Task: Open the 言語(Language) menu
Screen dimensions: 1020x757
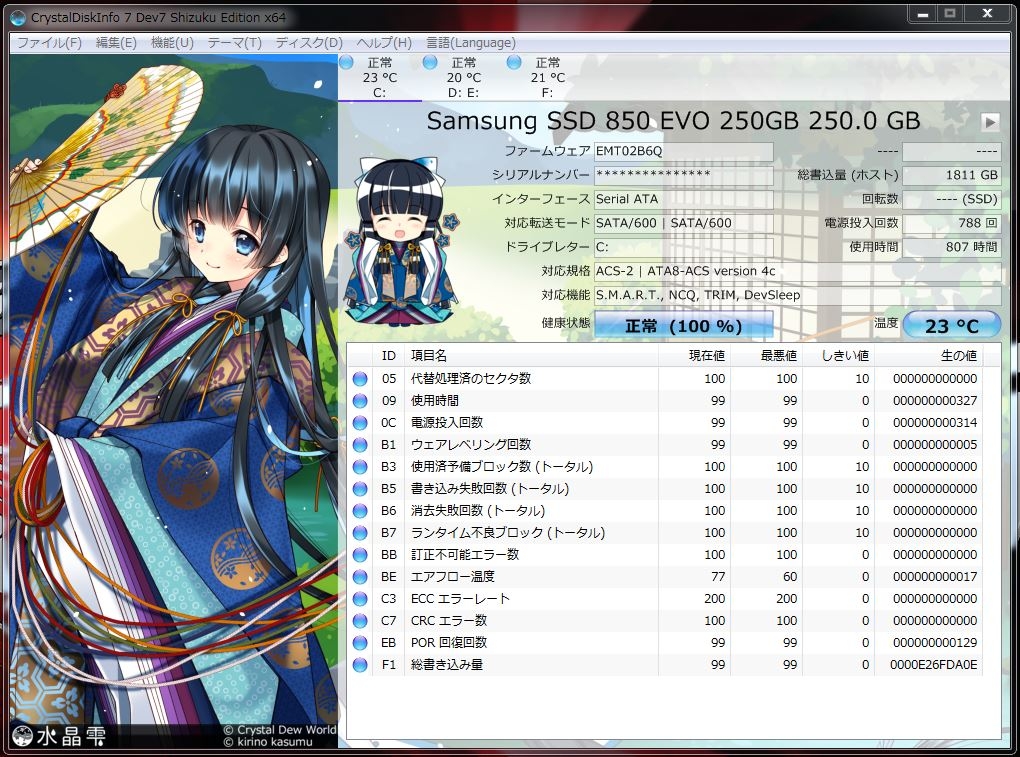Action: [471, 43]
